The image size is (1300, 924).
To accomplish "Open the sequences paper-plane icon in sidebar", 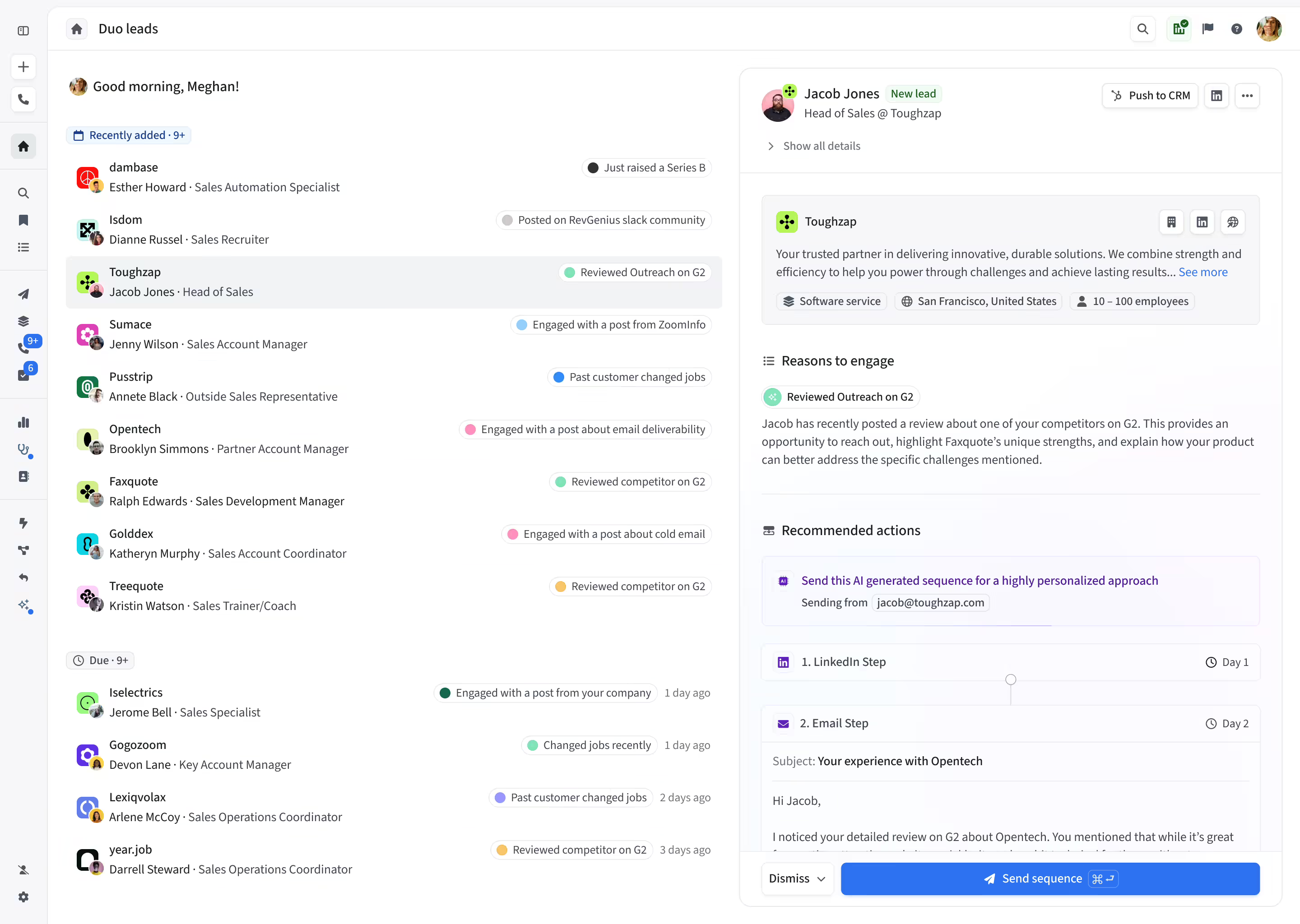I will [23, 294].
